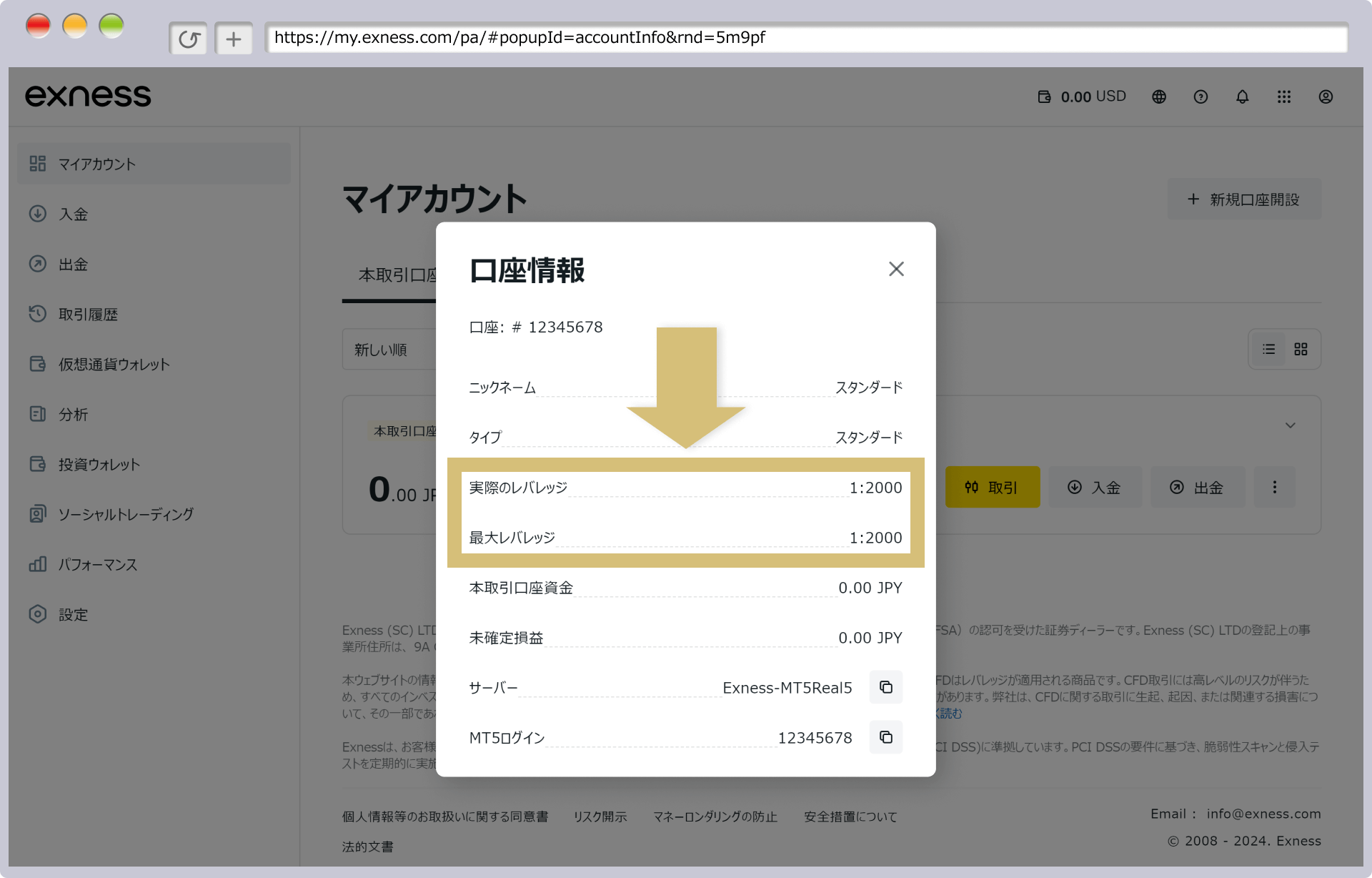The height and width of the screenshot is (878, 1372).
Task: Open 個人情報等のお取扱いに関する同意書 link
Action: click(445, 817)
